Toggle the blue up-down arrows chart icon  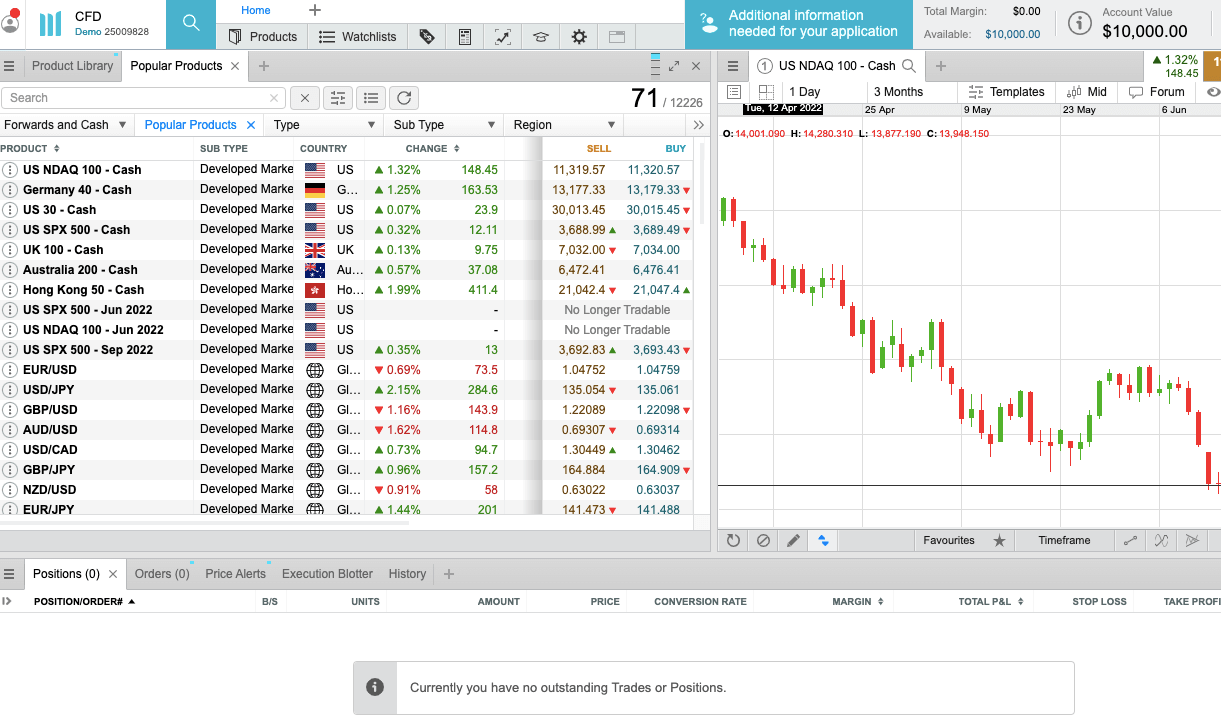pos(823,540)
